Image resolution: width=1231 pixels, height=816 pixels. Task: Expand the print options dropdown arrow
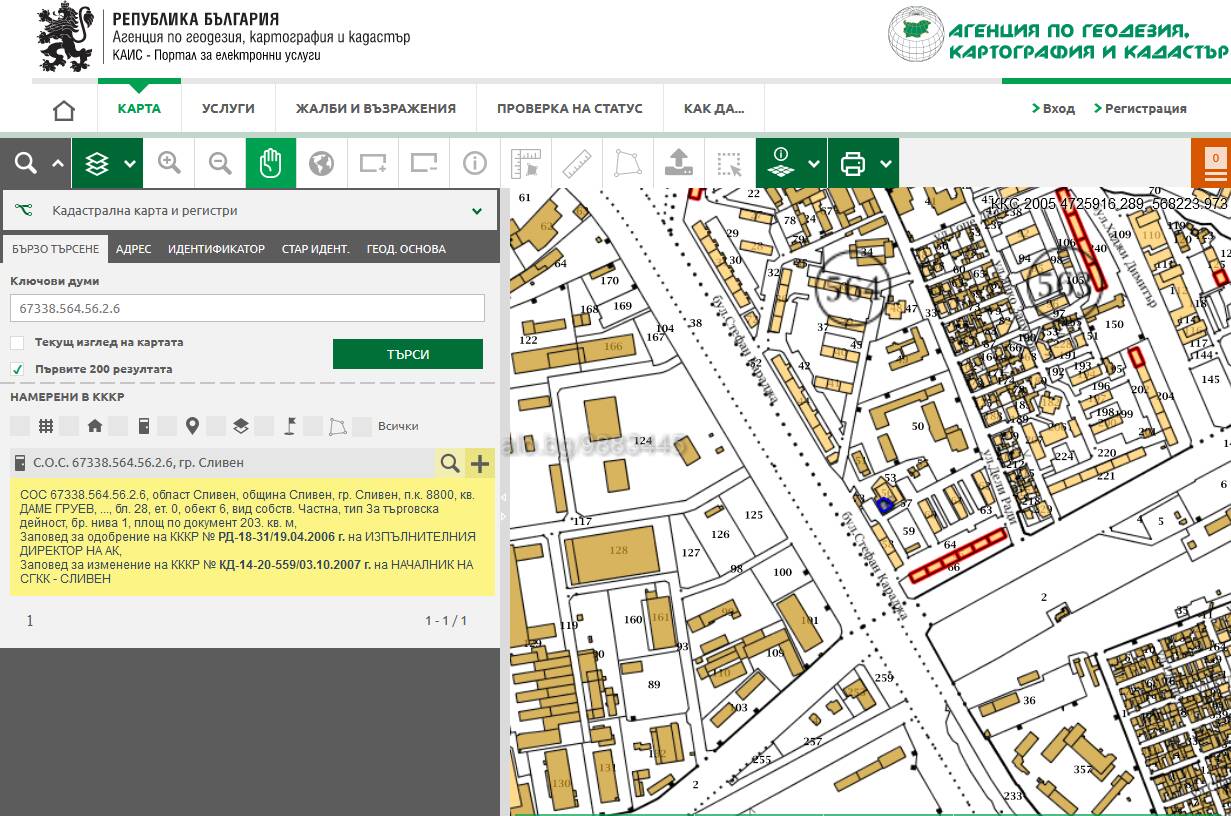click(885, 164)
